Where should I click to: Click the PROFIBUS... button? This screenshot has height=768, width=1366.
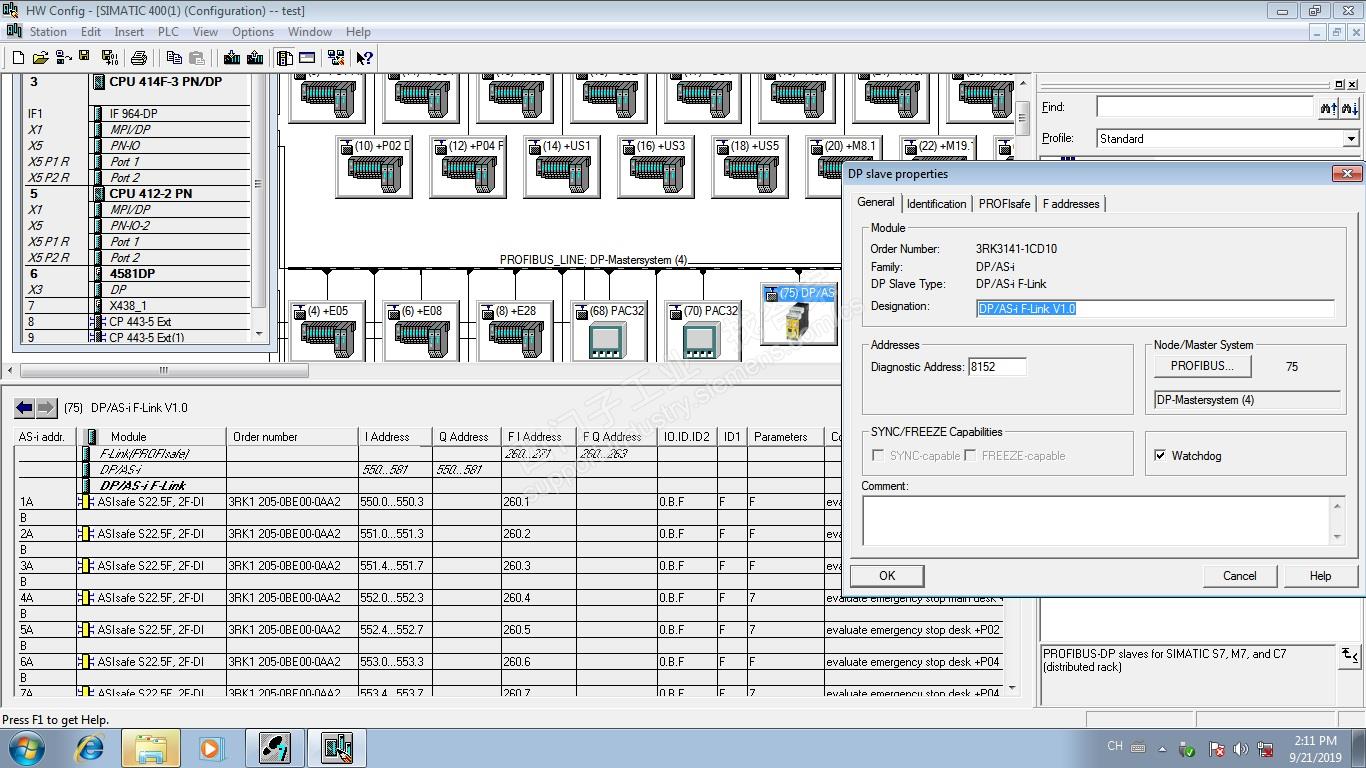tap(1202, 366)
